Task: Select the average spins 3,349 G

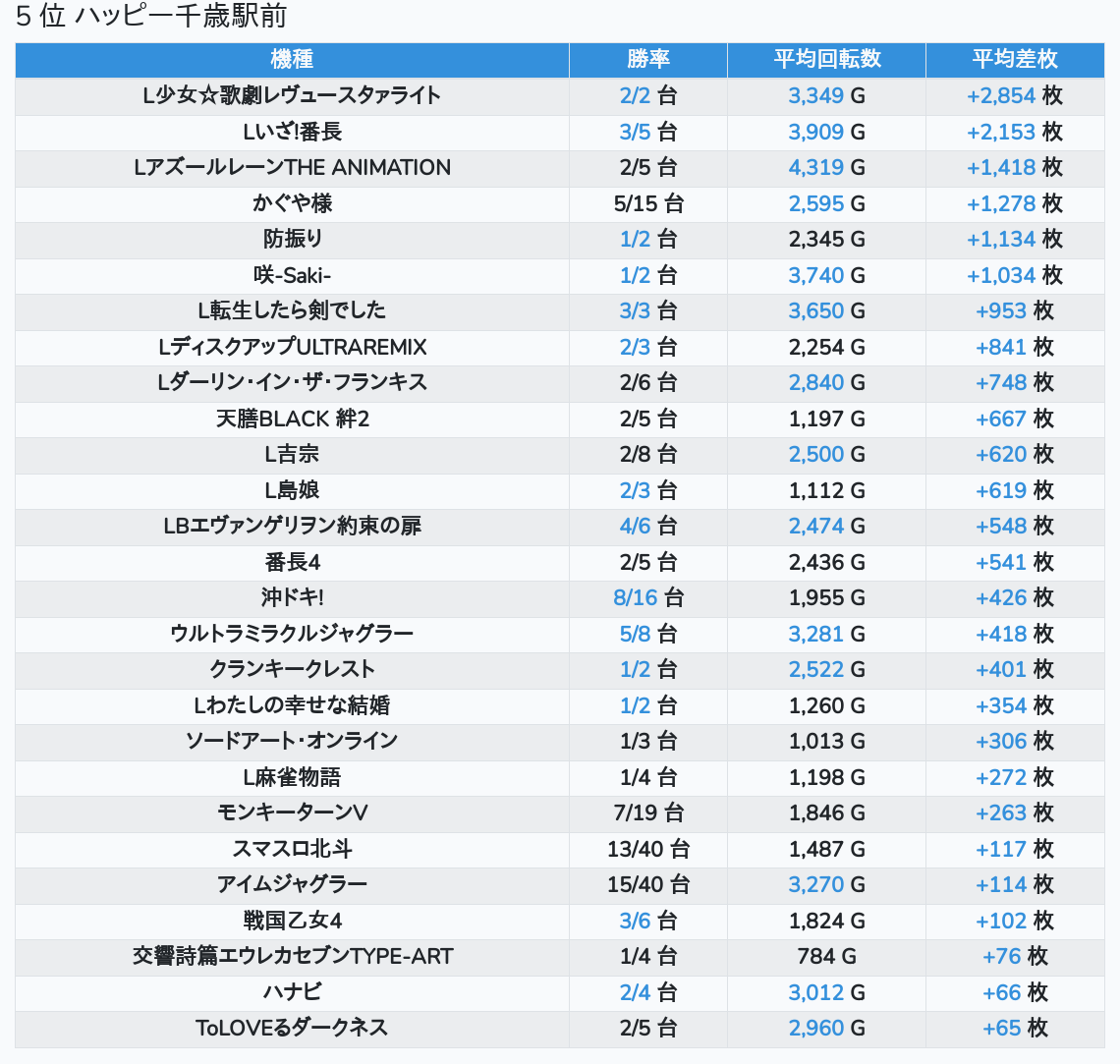Action: pos(826,95)
